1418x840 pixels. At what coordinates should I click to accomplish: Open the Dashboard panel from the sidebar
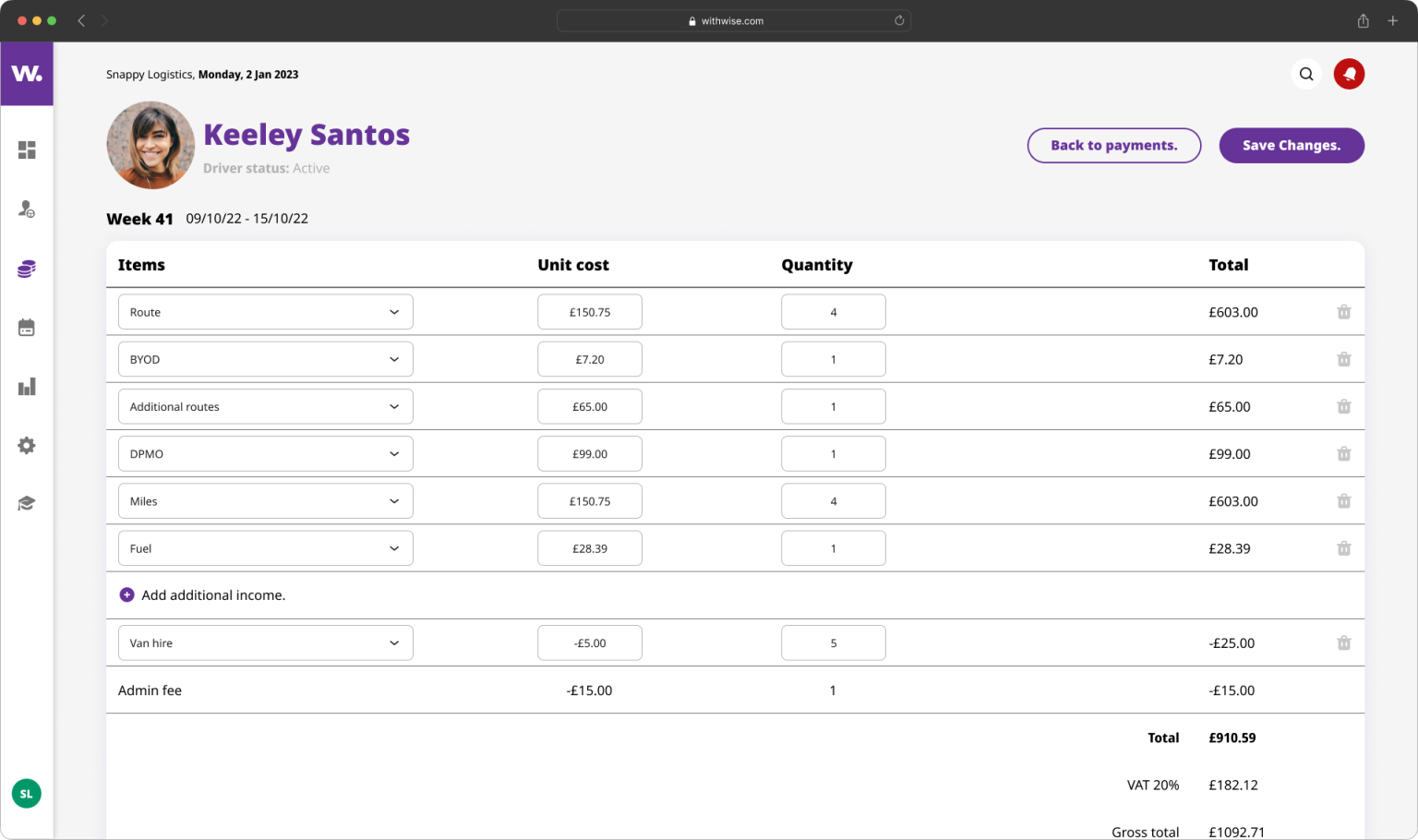[x=27, y=150]
